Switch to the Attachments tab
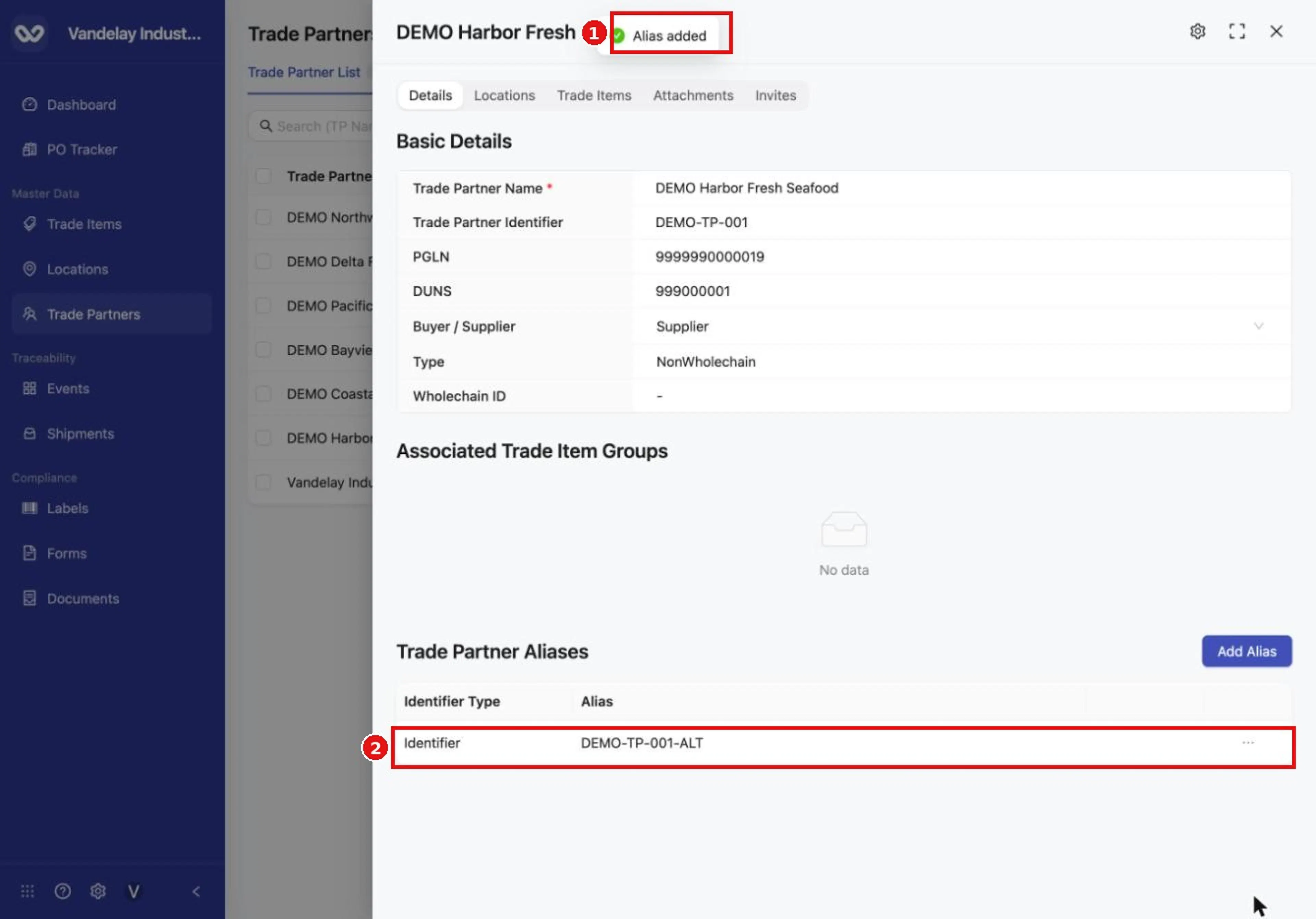This screenshot has width=1316, height=919. click(693, 95)
